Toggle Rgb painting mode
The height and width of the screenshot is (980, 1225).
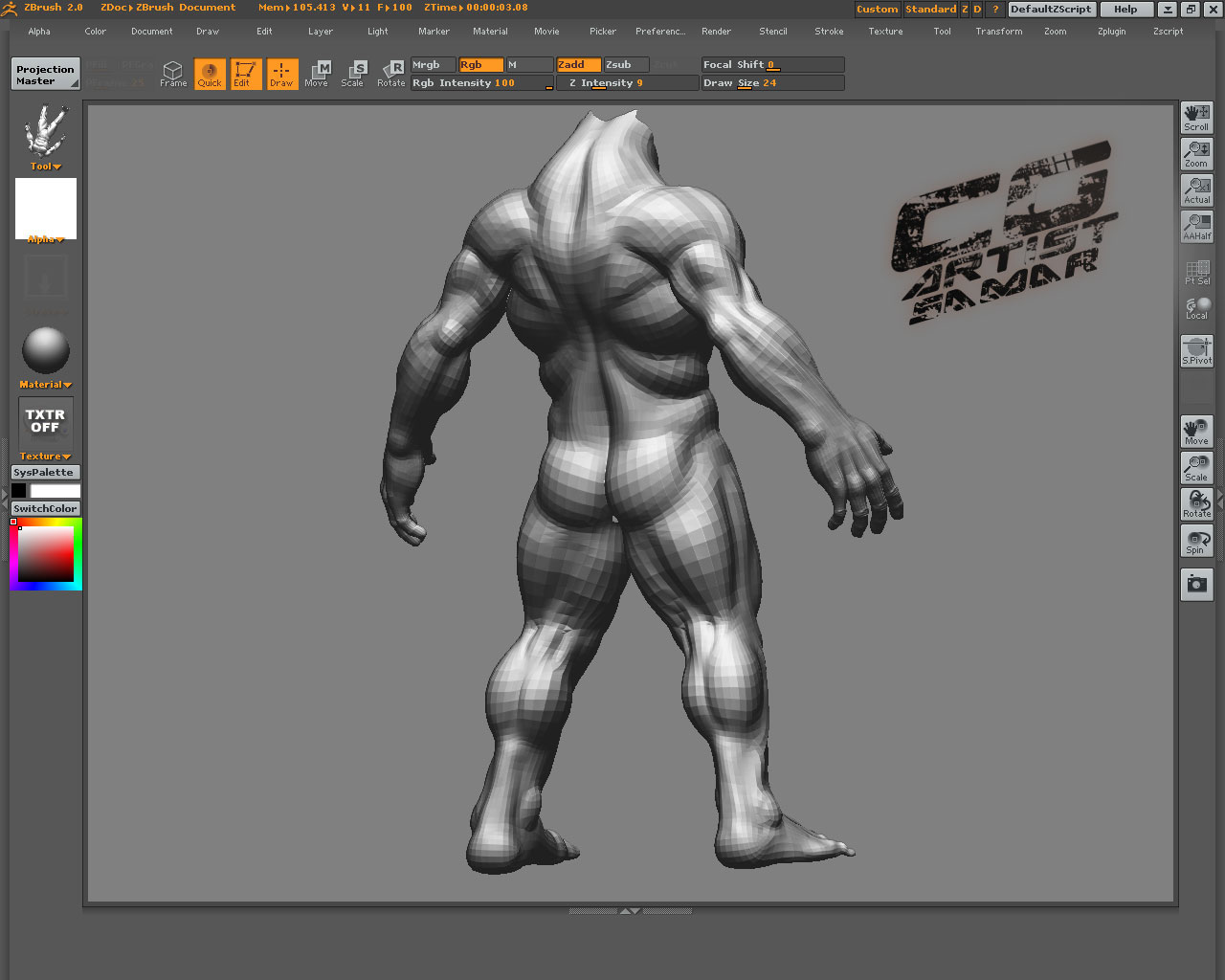(x=479, y=64)
